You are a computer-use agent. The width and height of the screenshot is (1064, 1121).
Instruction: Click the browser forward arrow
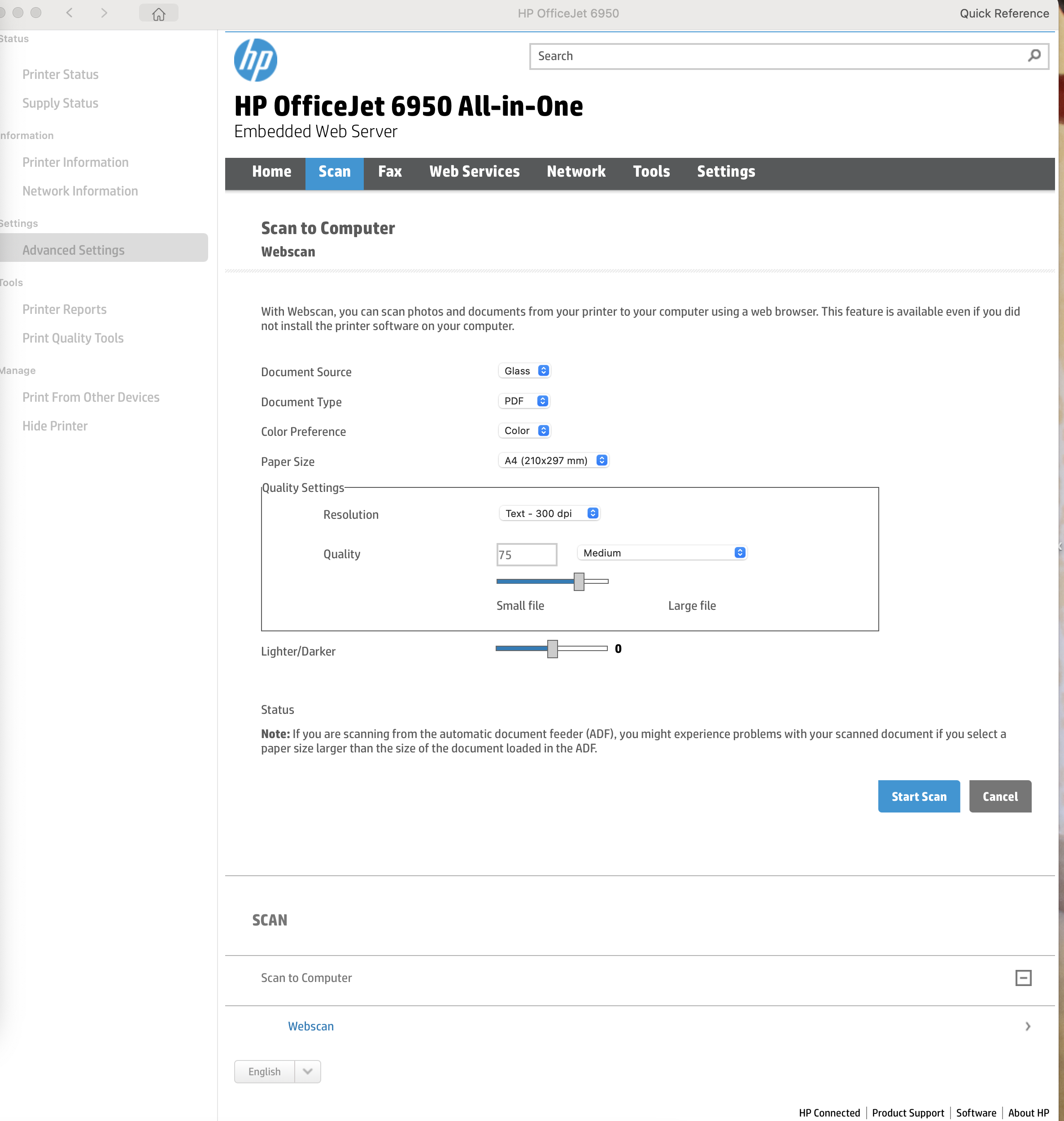105,13
